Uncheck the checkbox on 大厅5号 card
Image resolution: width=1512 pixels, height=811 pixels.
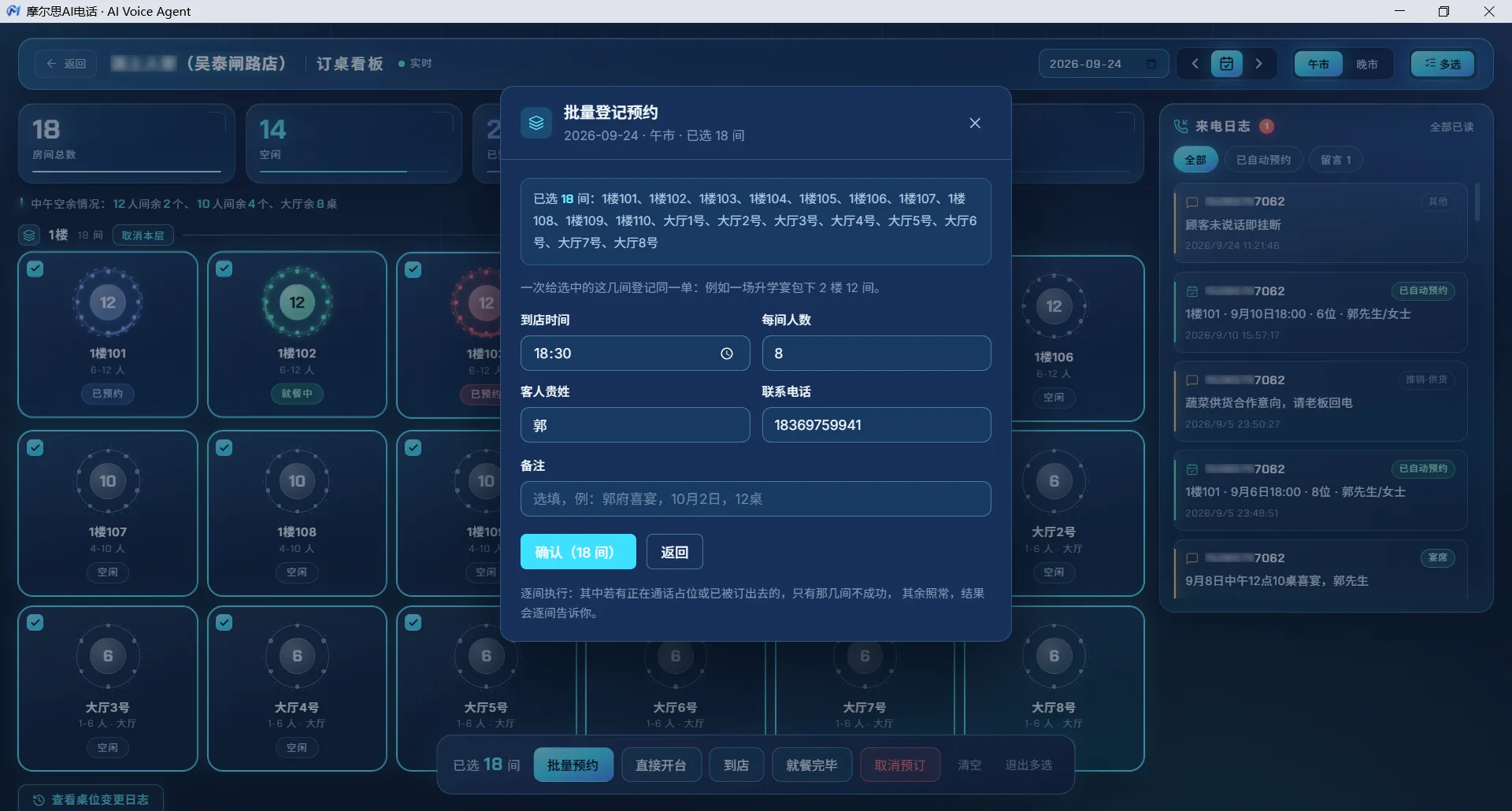point(413,622)
